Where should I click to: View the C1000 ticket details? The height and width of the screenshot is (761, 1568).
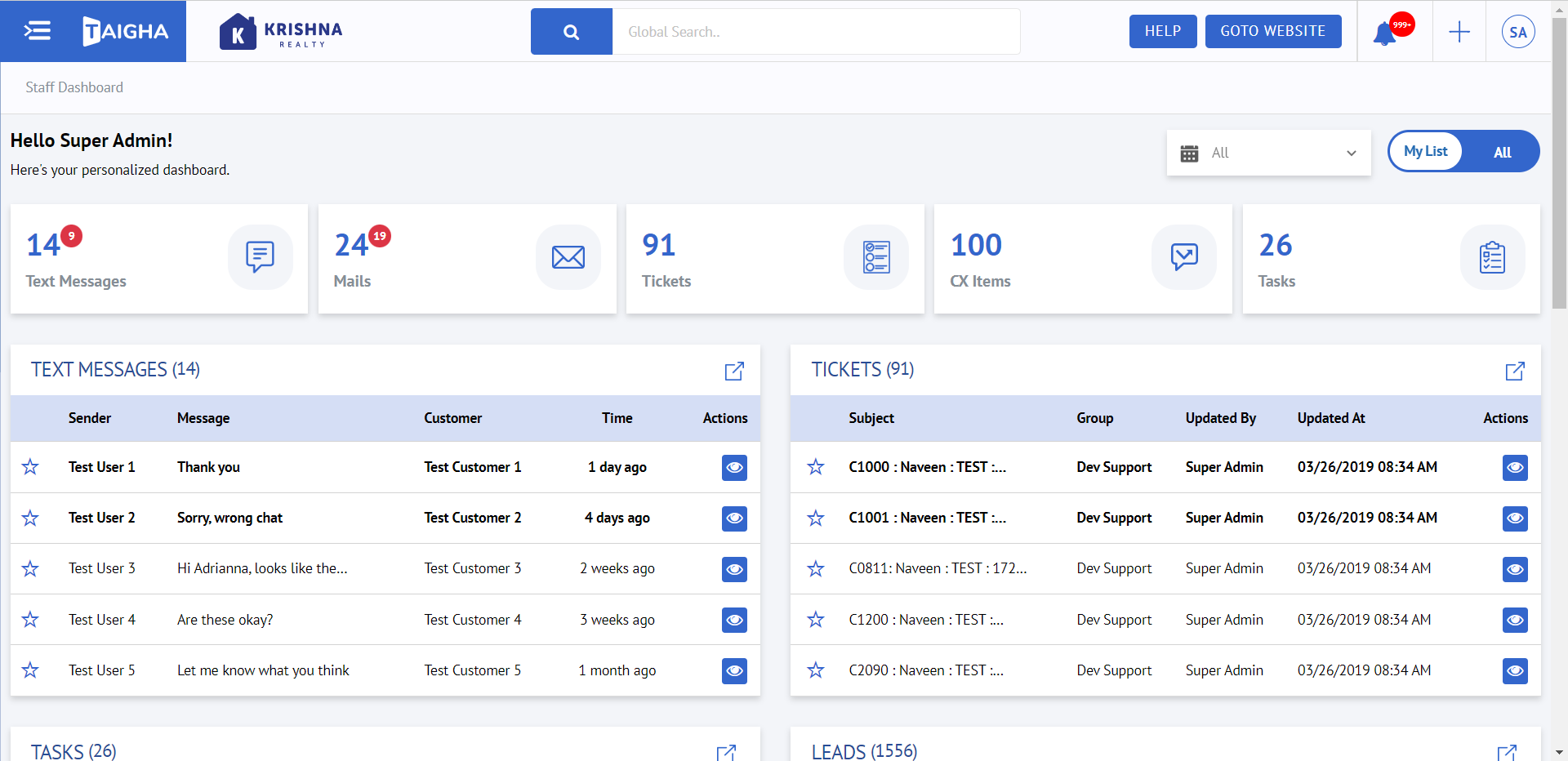pos(1515,468)
